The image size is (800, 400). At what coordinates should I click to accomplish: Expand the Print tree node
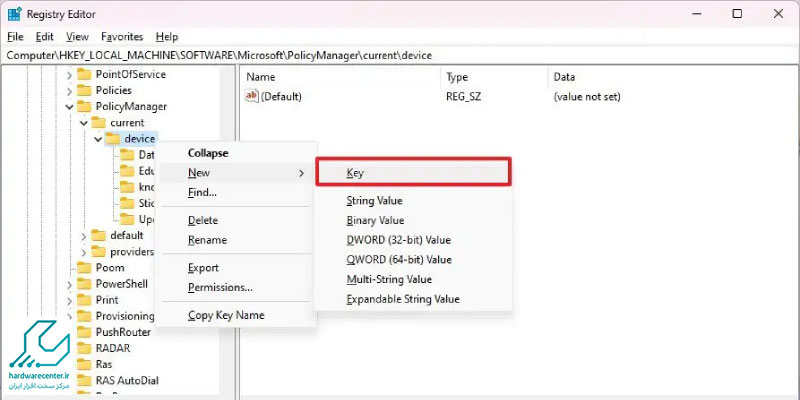pyautogui.click(x=69, y=301)
